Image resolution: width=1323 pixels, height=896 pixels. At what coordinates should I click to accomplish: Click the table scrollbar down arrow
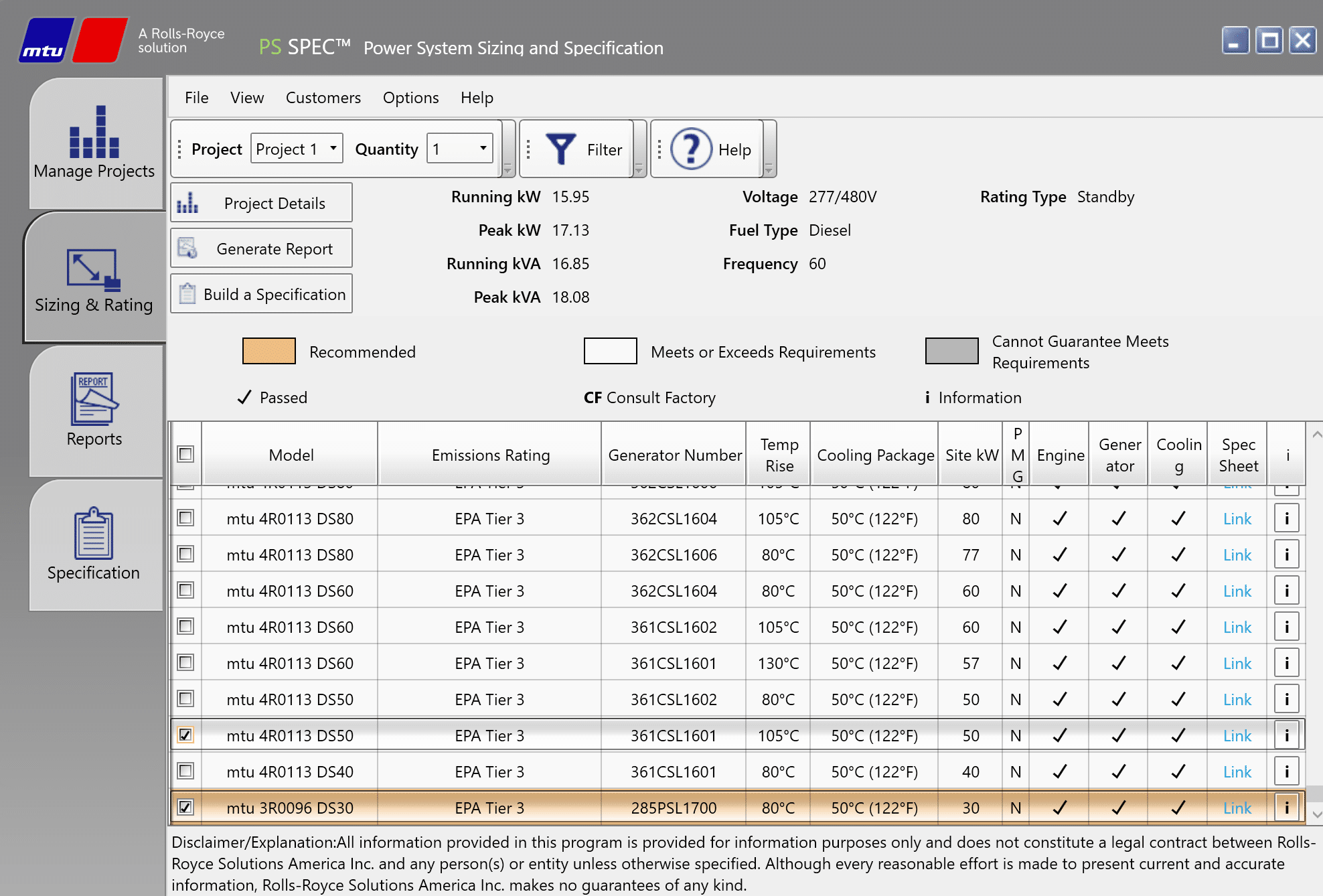(x=1316, y=814)
